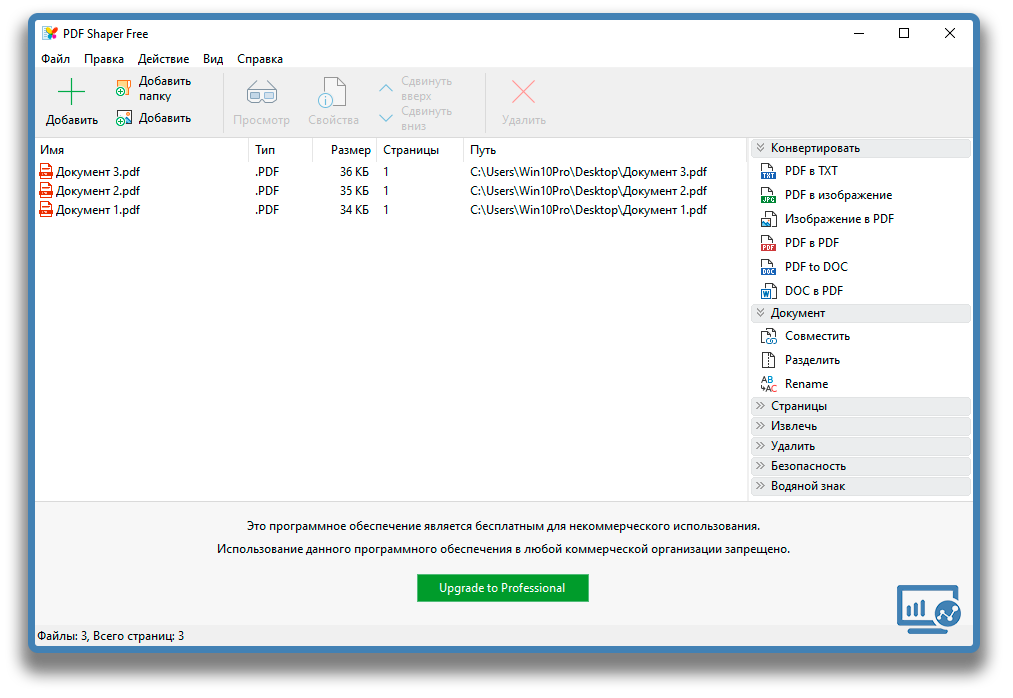Image resolution: width=1013 pixels, height=698 pixels.
Task: Open the Вид menu
Action: [213, 59]
